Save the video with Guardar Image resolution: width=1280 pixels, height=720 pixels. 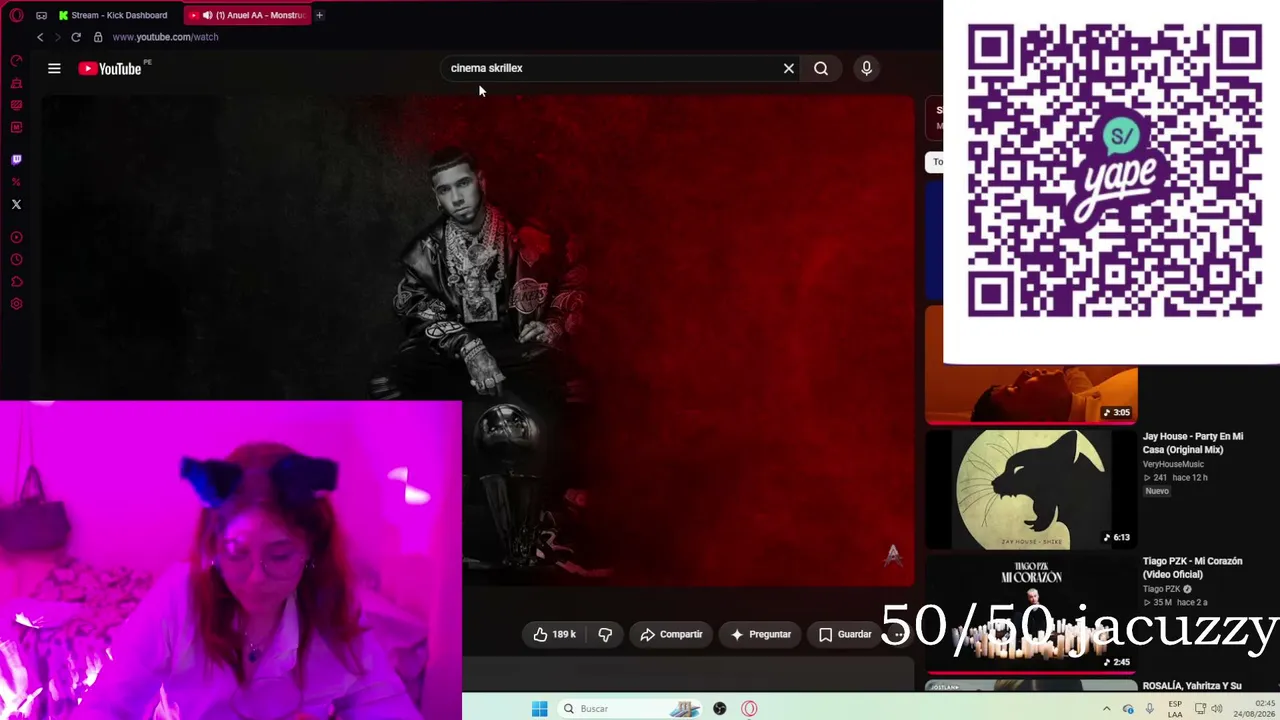[845, 634]
